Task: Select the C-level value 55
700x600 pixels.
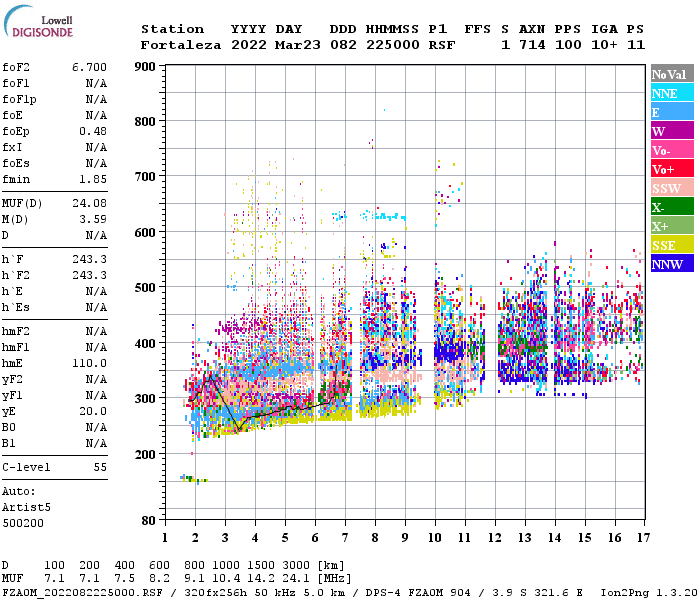Action: tap(100, 467)
